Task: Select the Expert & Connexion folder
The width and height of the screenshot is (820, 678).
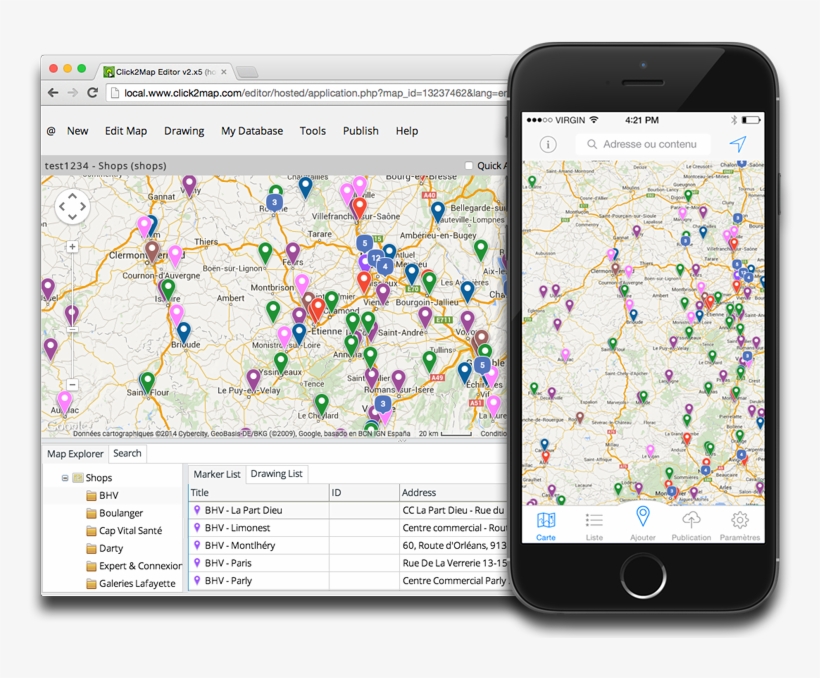Action: pos(134,566)
